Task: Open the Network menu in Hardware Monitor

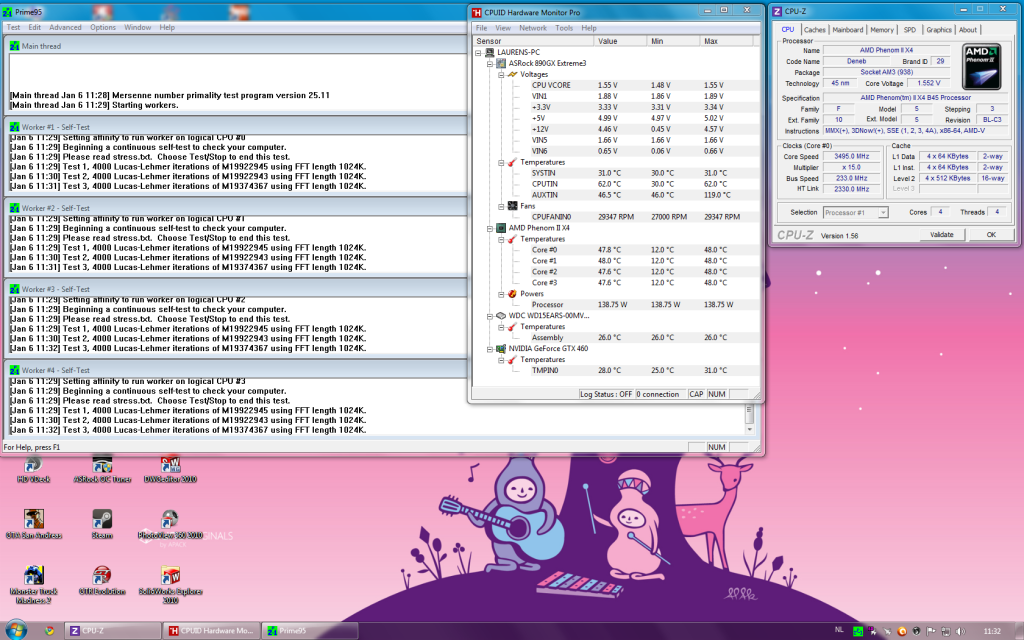Action: (533, 28)
